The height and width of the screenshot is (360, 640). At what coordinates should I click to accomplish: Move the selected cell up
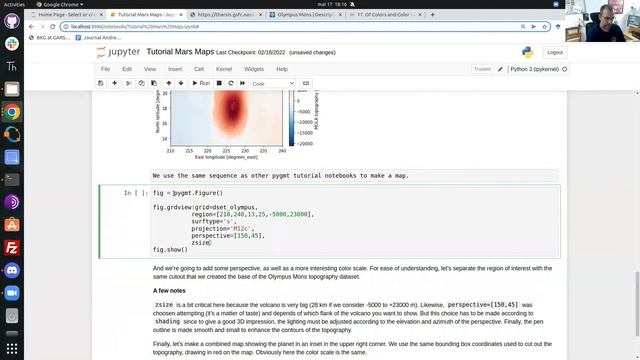(x=169, y=83)
